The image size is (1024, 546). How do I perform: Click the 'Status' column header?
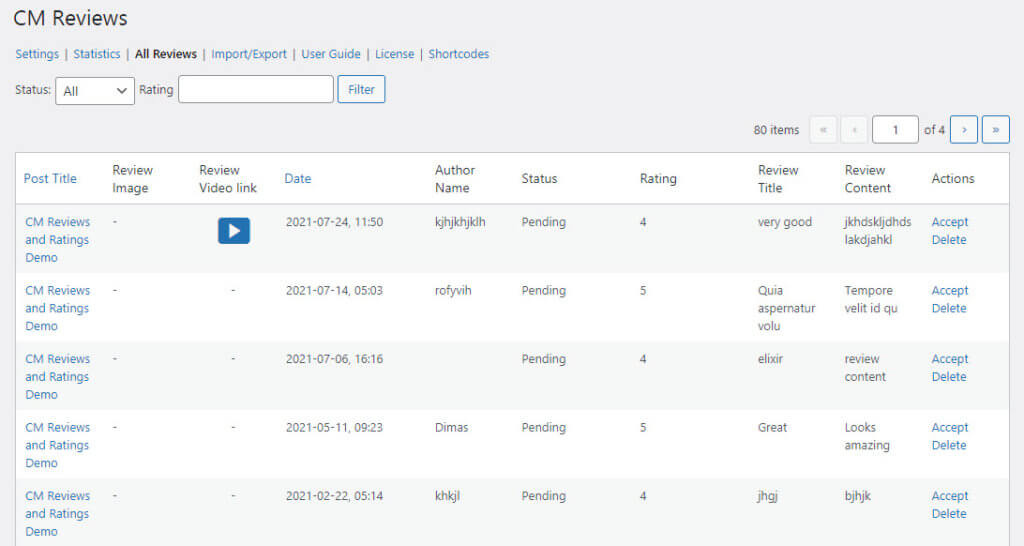click(x=539, y=178)
